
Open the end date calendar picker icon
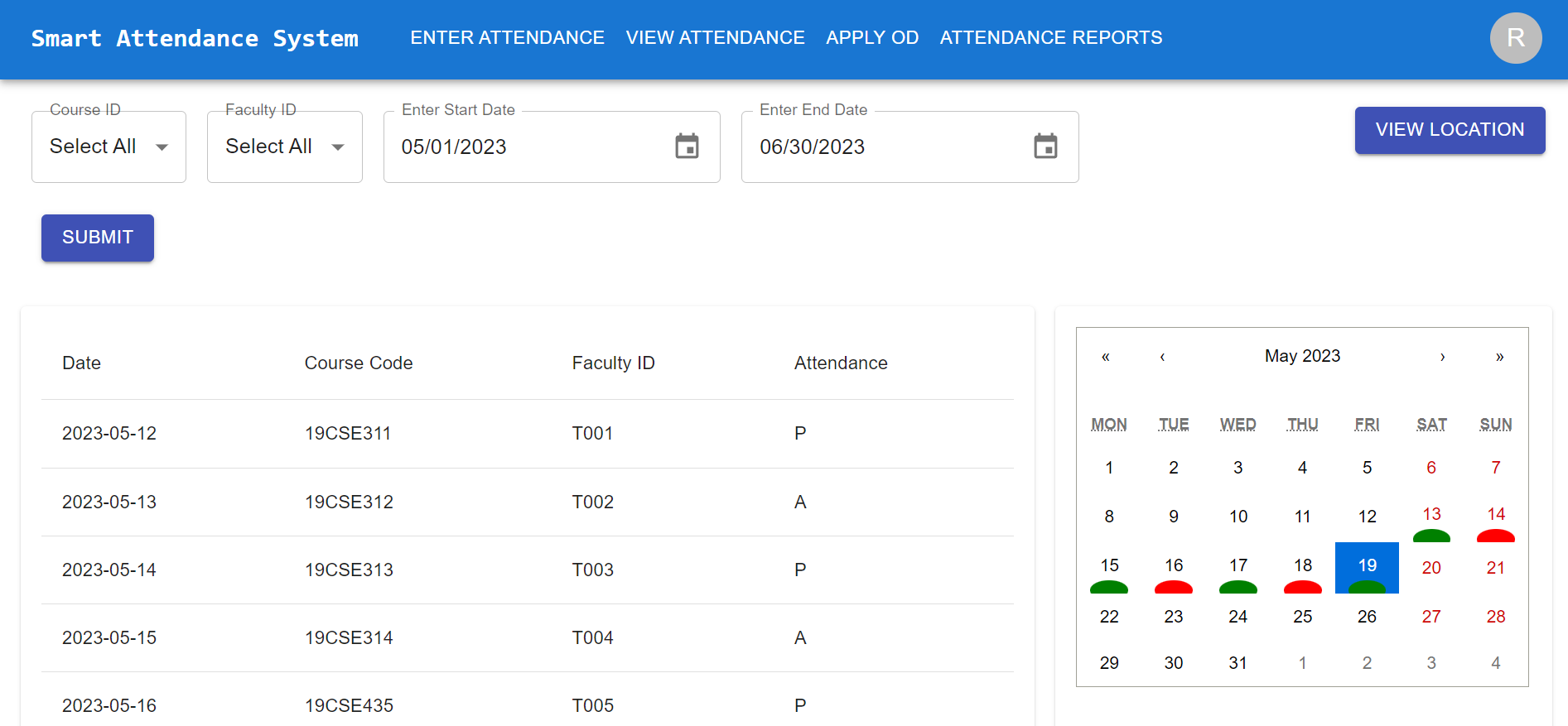[1045, 147]
